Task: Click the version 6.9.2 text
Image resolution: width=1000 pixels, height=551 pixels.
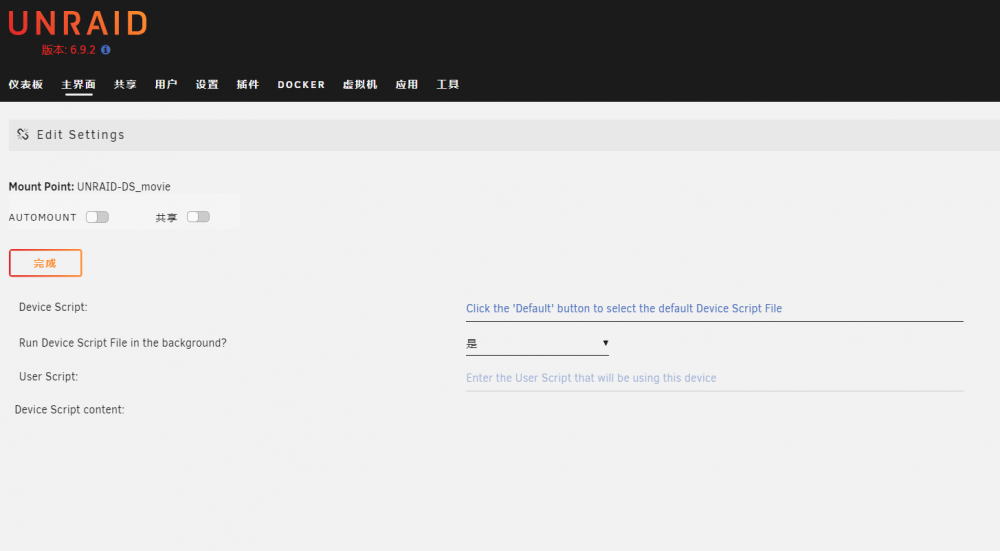Action: pyautogui.click(x=68, y=50)
